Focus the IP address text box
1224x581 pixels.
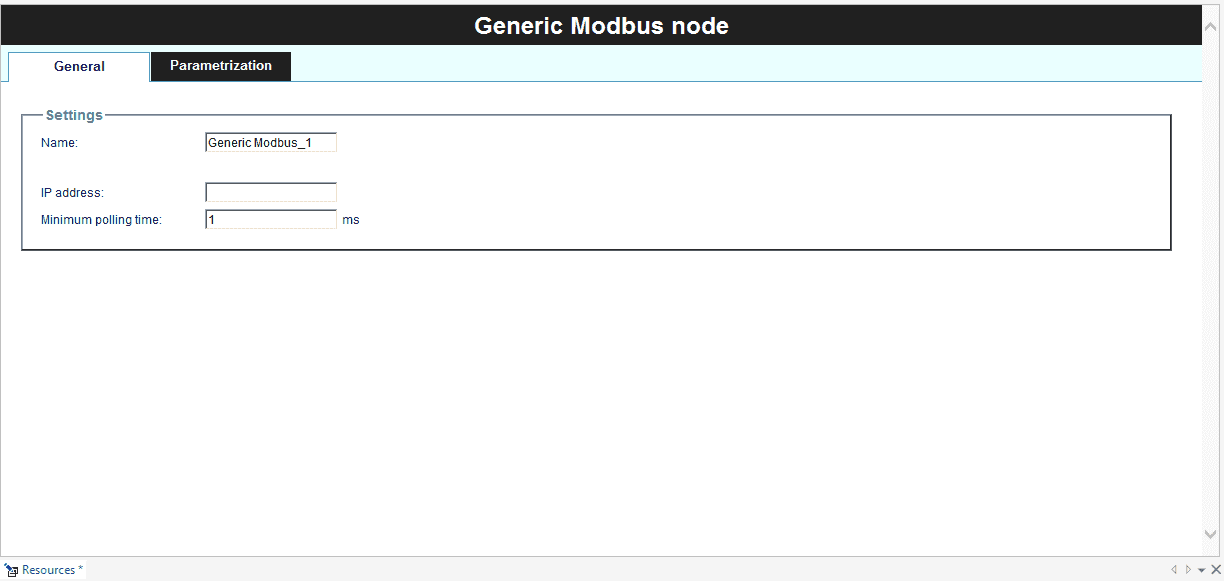point(271,192)
